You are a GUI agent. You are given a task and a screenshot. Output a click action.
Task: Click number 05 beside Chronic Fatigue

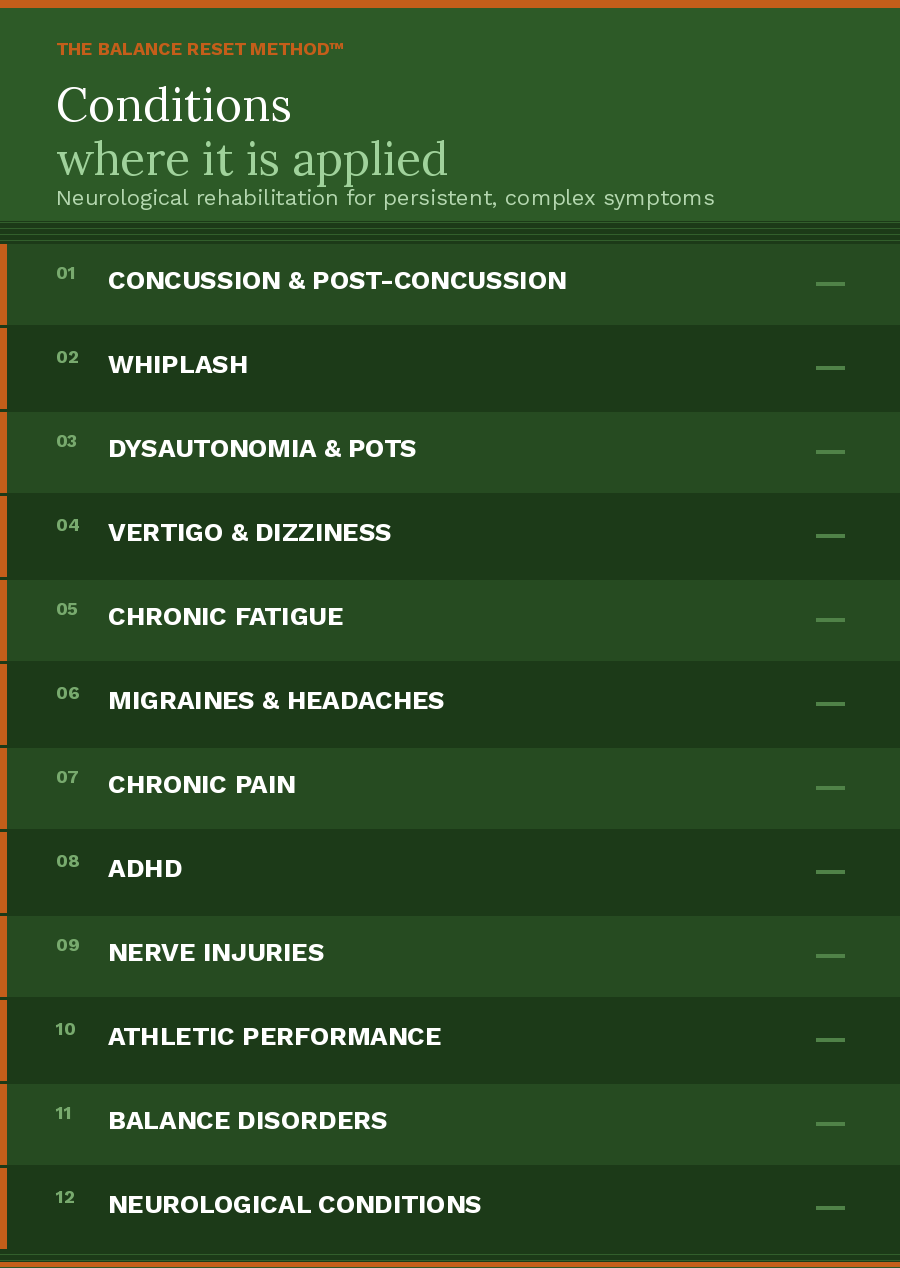click(67, 609)
